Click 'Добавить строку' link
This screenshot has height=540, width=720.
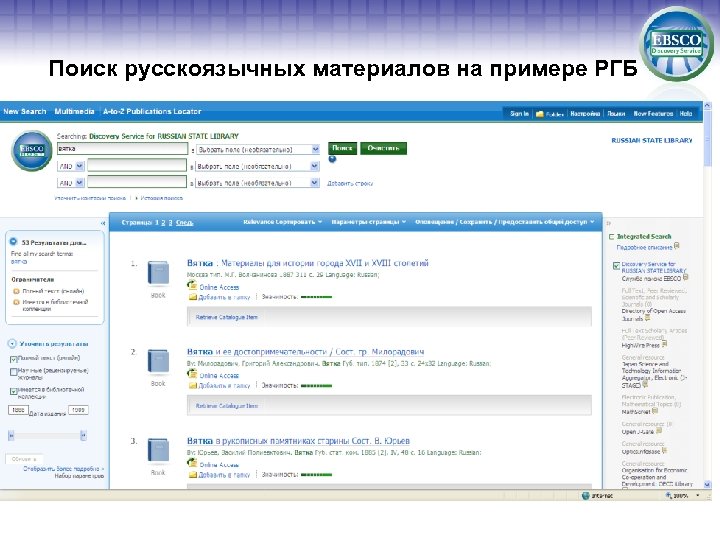click(349, 183)
